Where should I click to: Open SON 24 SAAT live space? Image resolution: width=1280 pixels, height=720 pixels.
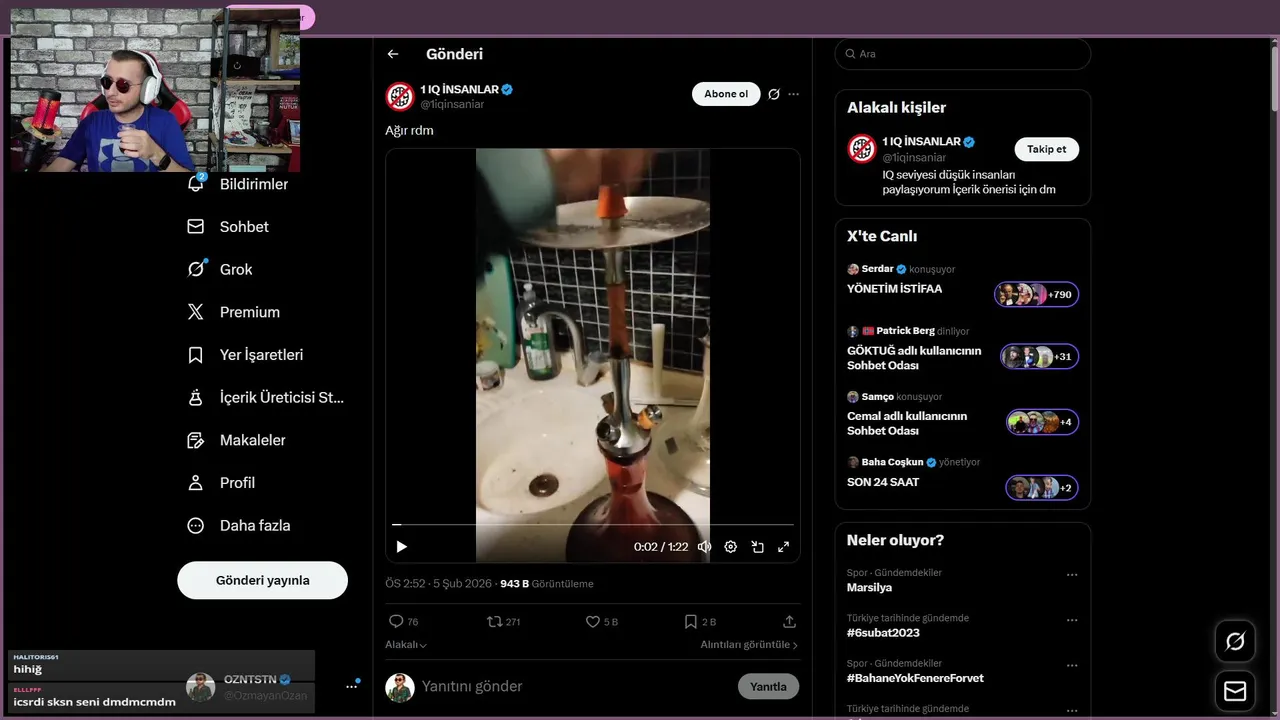pyautogui.click(x=883, y=482)
